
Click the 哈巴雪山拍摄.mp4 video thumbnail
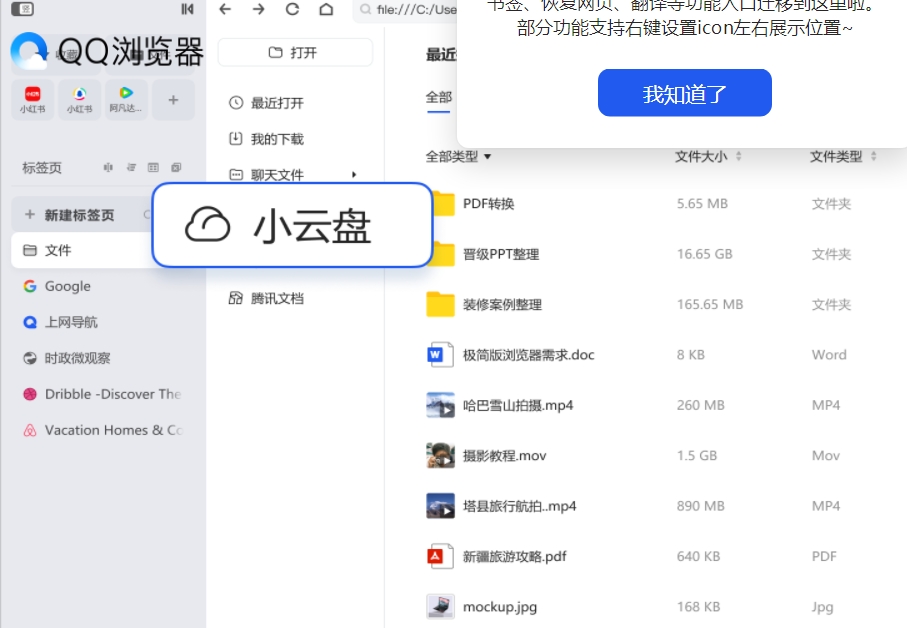(440, 405)
